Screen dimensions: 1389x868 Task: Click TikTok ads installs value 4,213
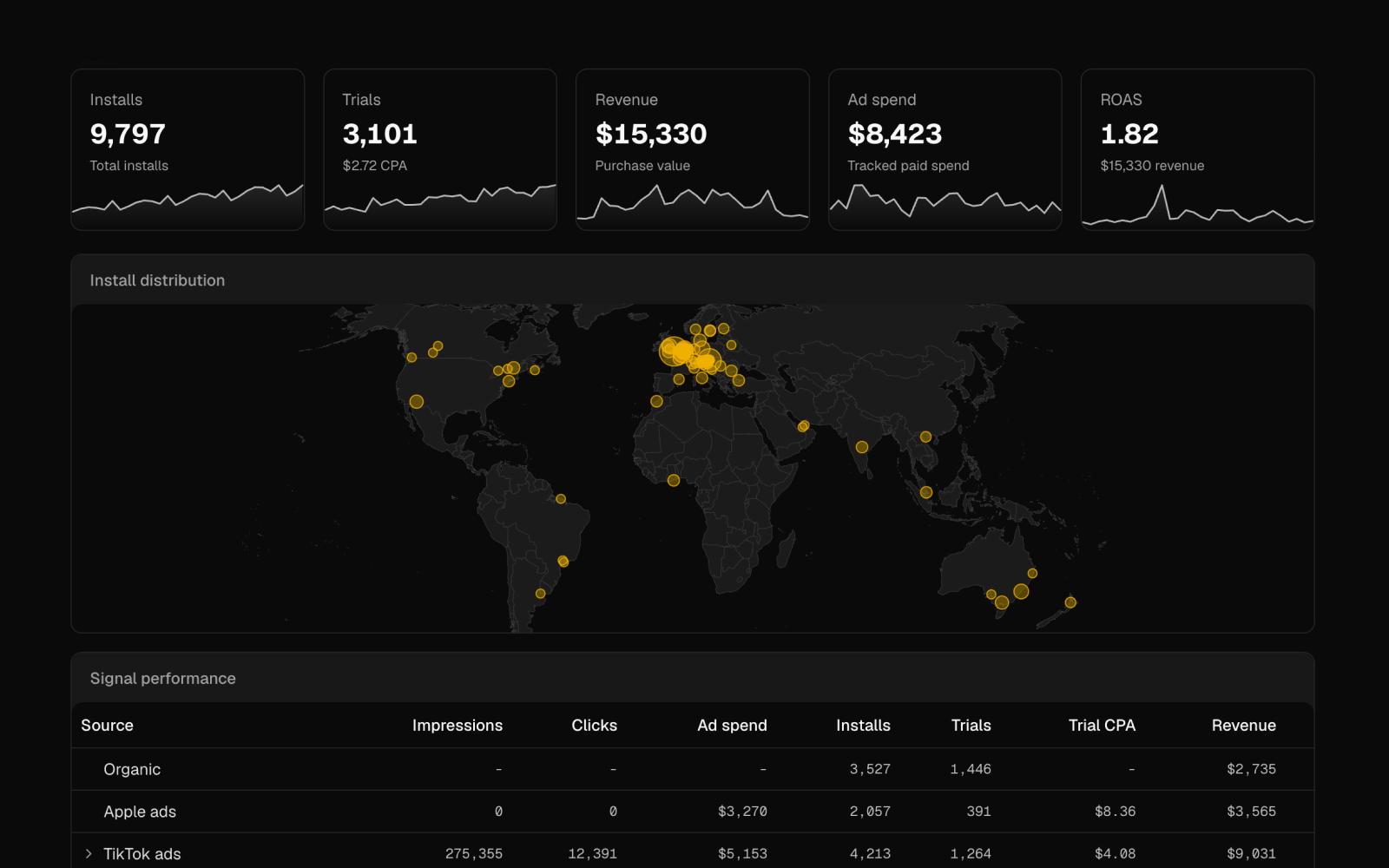(870, 854)
